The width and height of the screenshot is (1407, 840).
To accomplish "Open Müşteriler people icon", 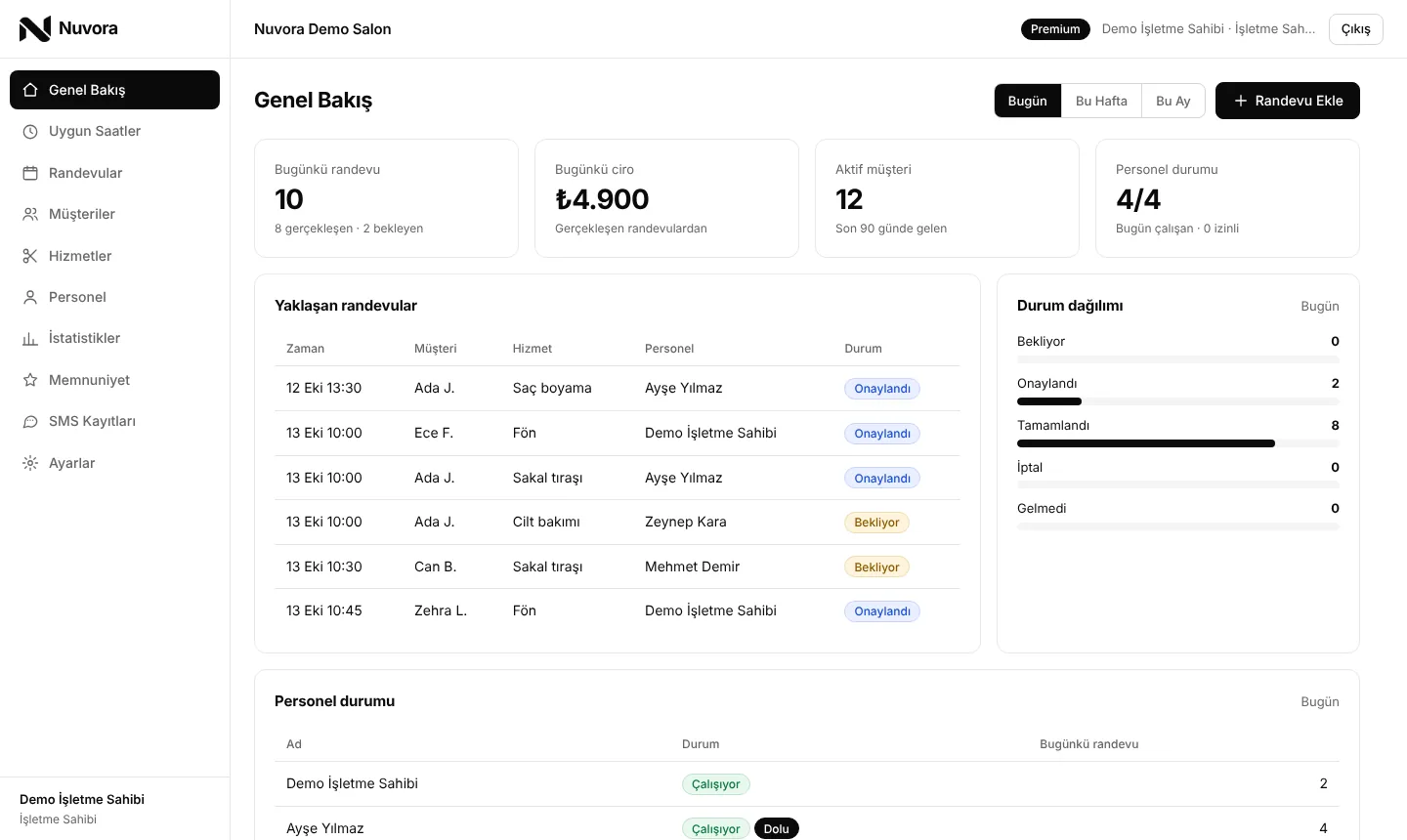I will pos(30,214).
